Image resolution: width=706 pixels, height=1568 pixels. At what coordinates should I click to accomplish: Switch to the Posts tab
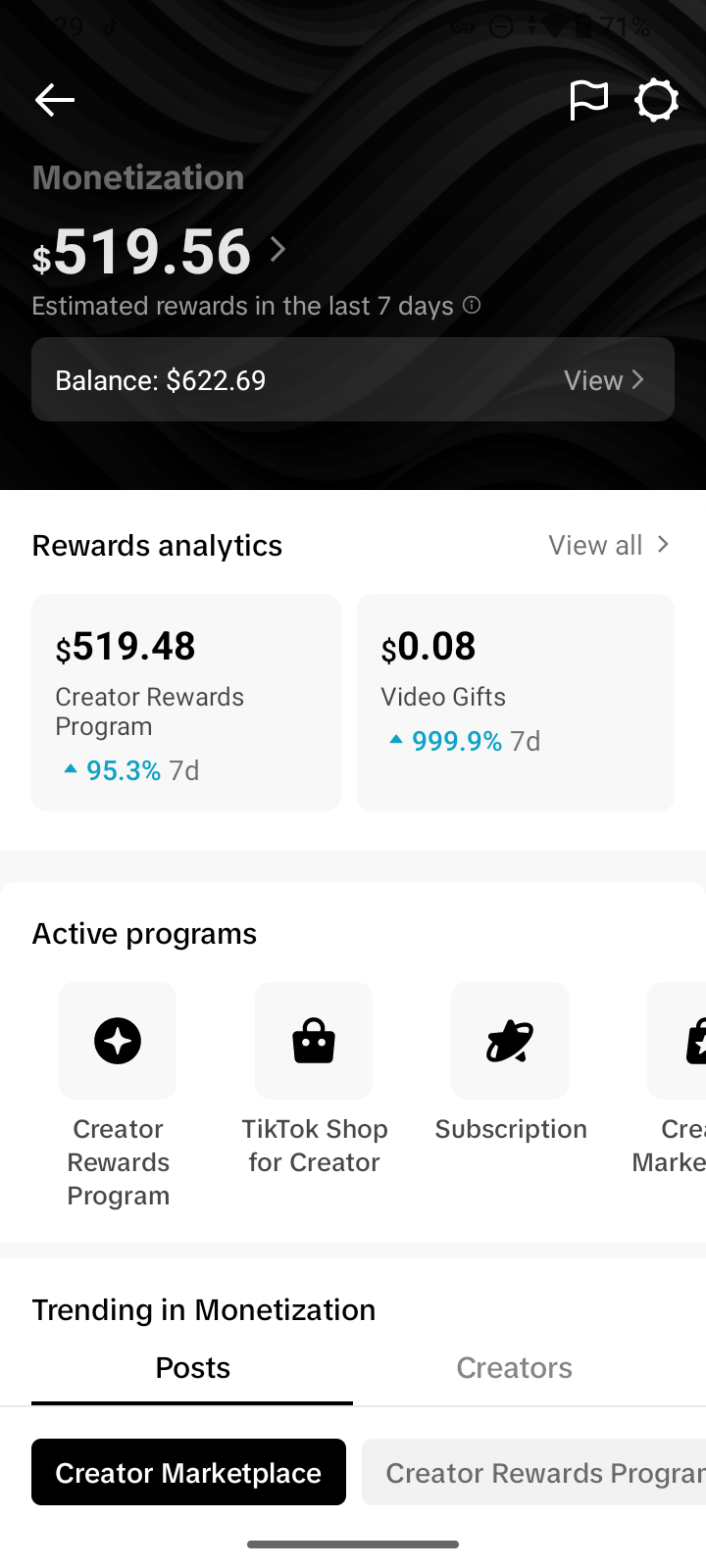[x=193, y=1368]
